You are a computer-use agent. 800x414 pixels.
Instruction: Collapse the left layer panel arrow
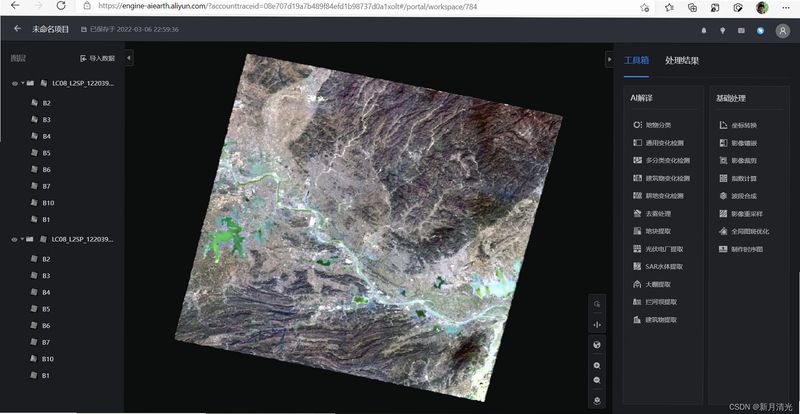(129, 58)
